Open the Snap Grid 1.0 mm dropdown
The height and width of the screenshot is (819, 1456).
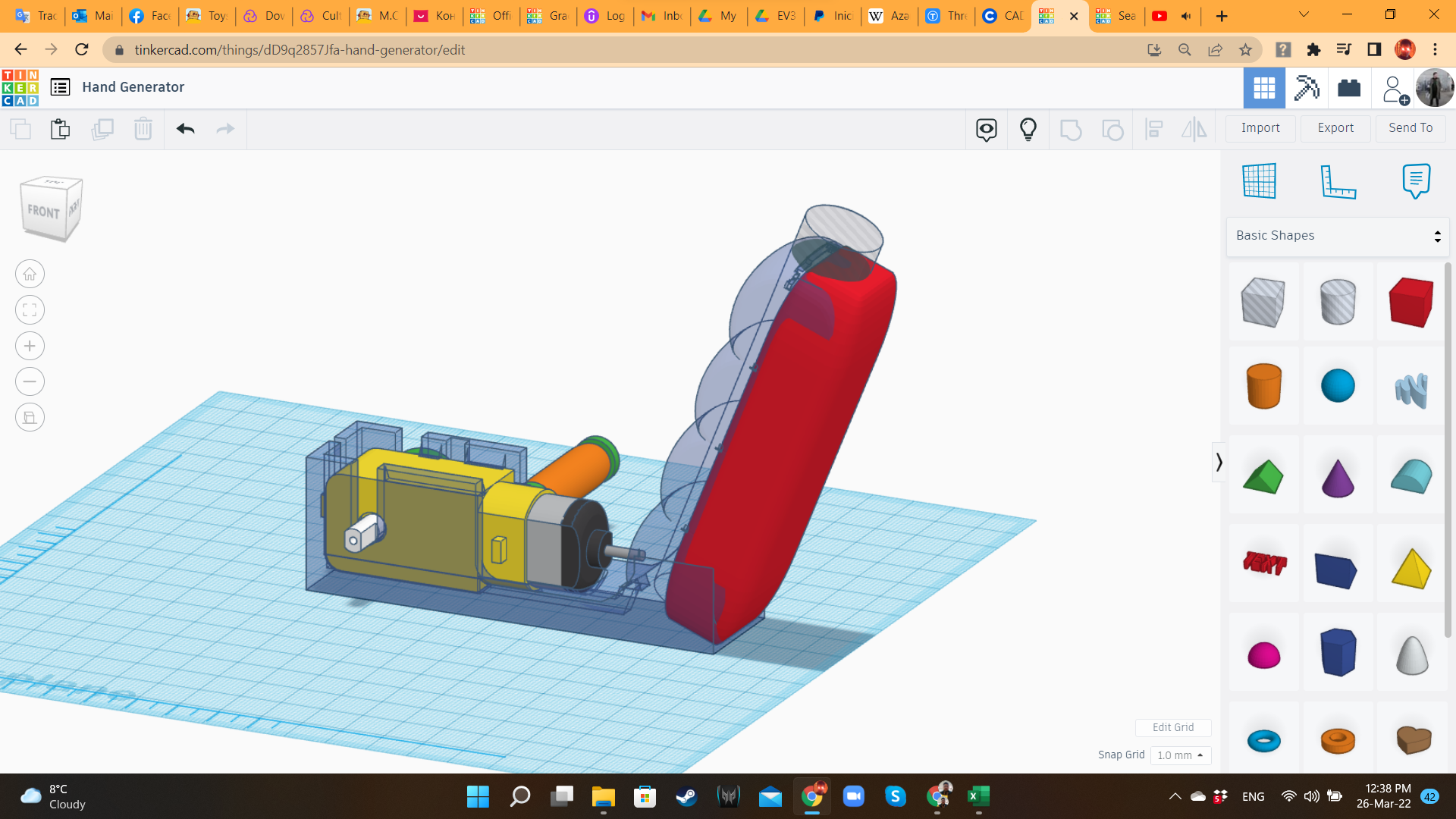pos(1180,755)
